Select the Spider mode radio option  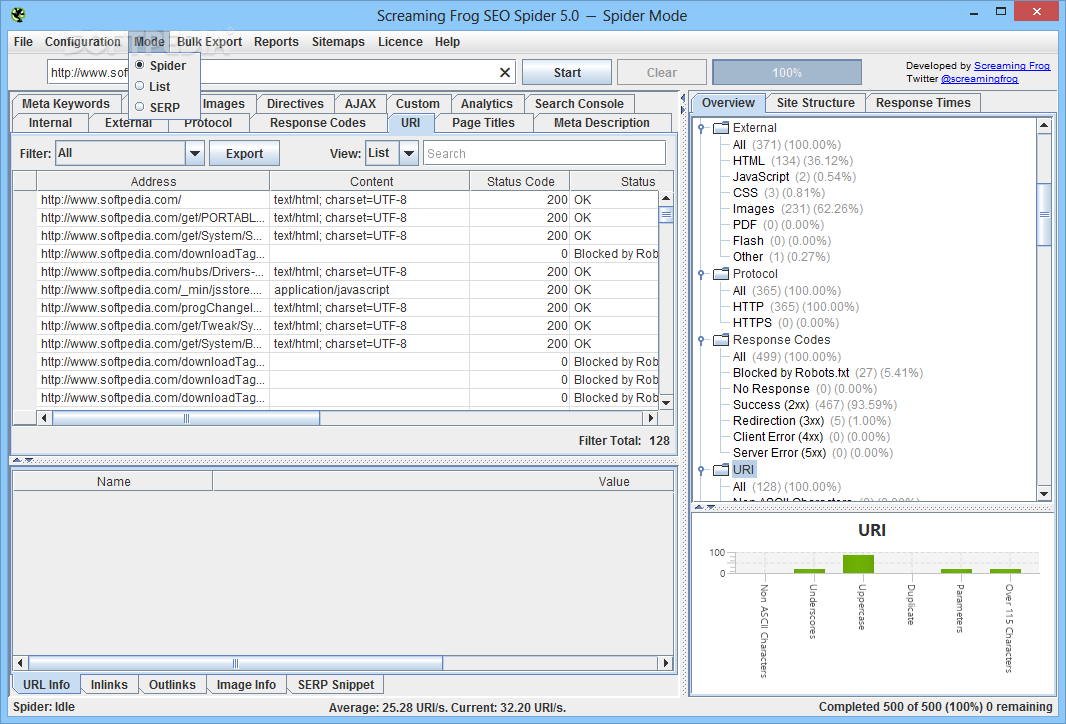[139, 65]
